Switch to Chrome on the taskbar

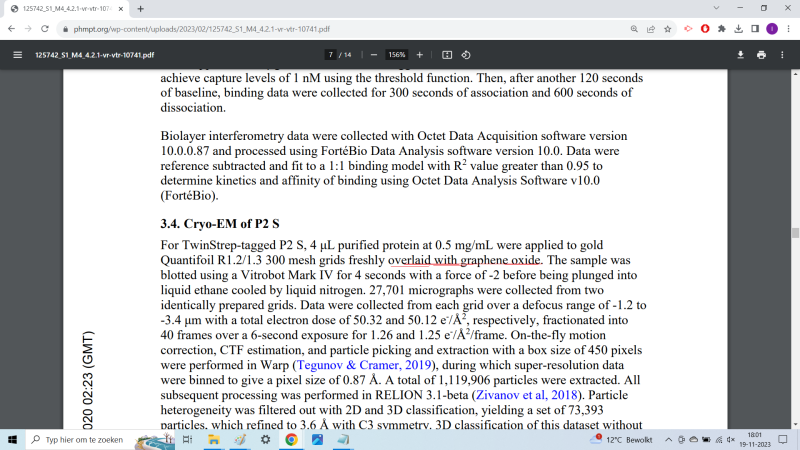coord(291,439)
